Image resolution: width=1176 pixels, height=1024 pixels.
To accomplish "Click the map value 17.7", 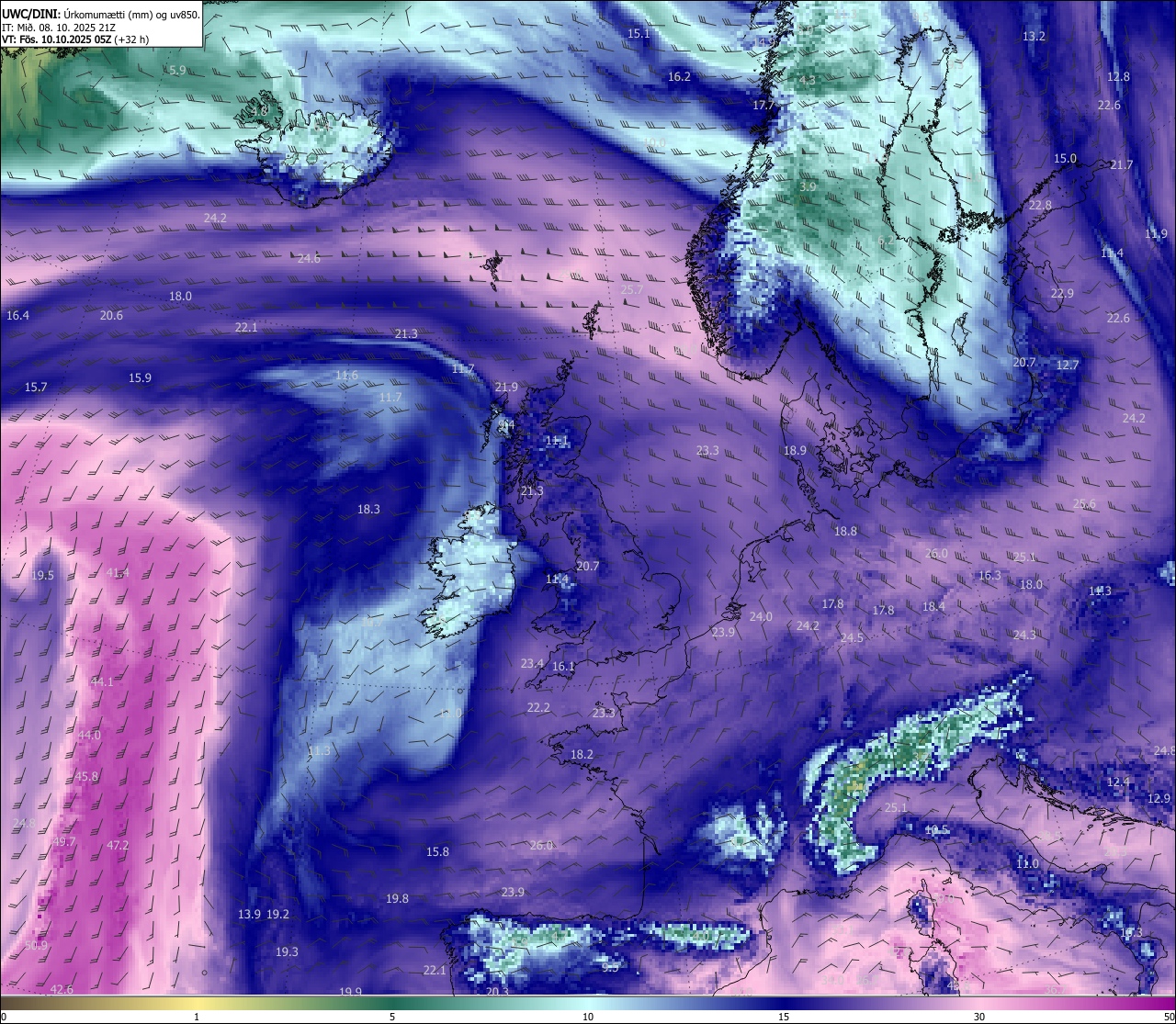I will click(763, 105).
